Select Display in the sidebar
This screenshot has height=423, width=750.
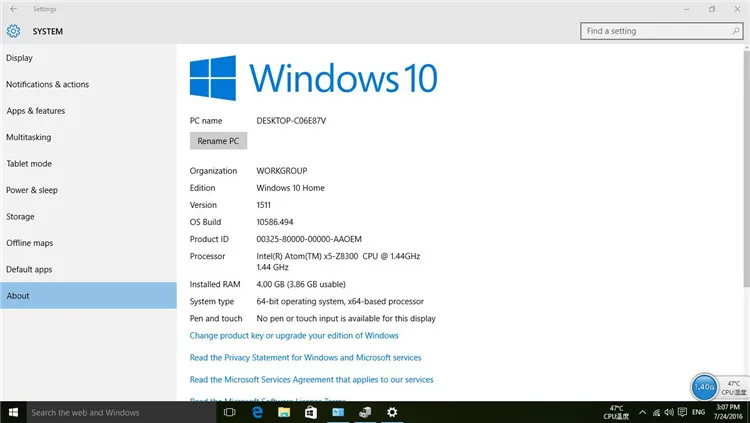pos(88,58)
